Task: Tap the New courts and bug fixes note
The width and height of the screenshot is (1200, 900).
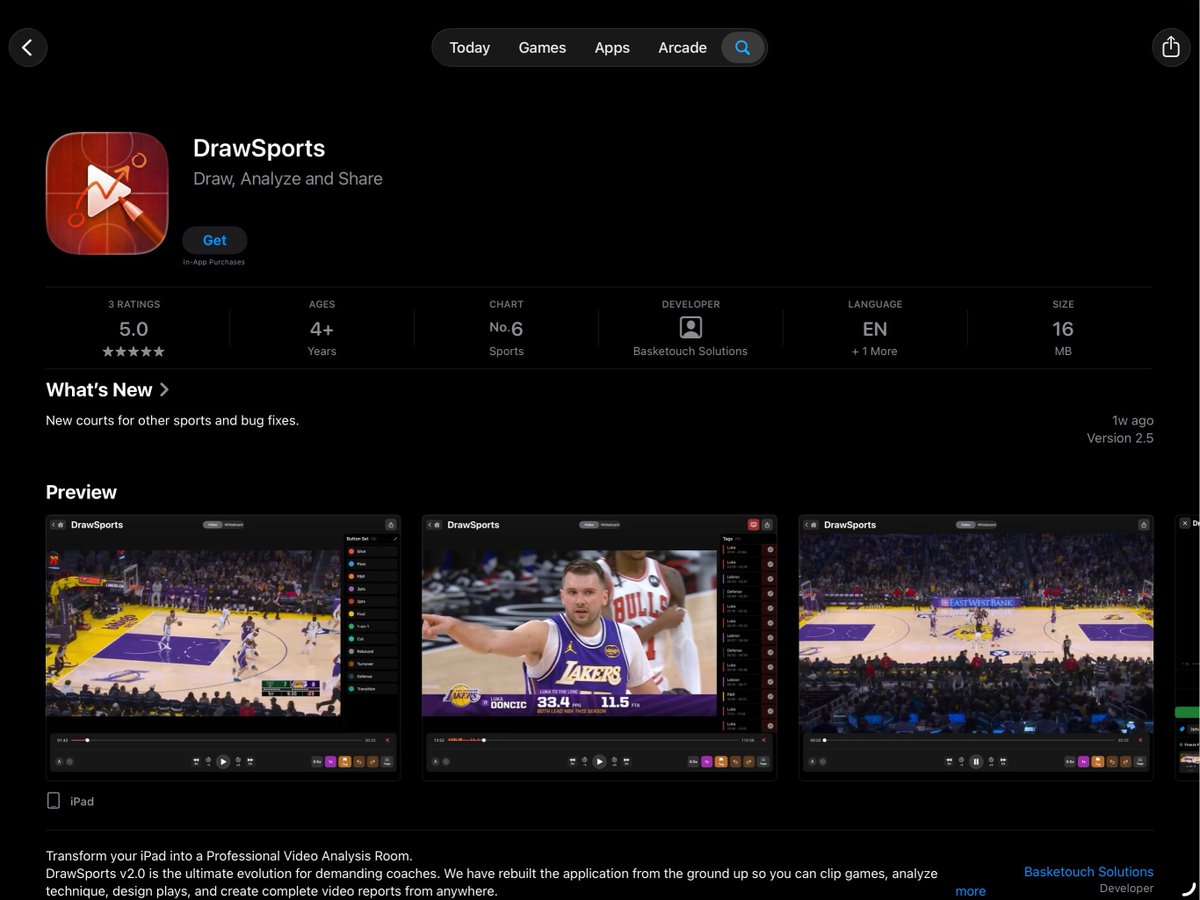Action: coord(172,421)
